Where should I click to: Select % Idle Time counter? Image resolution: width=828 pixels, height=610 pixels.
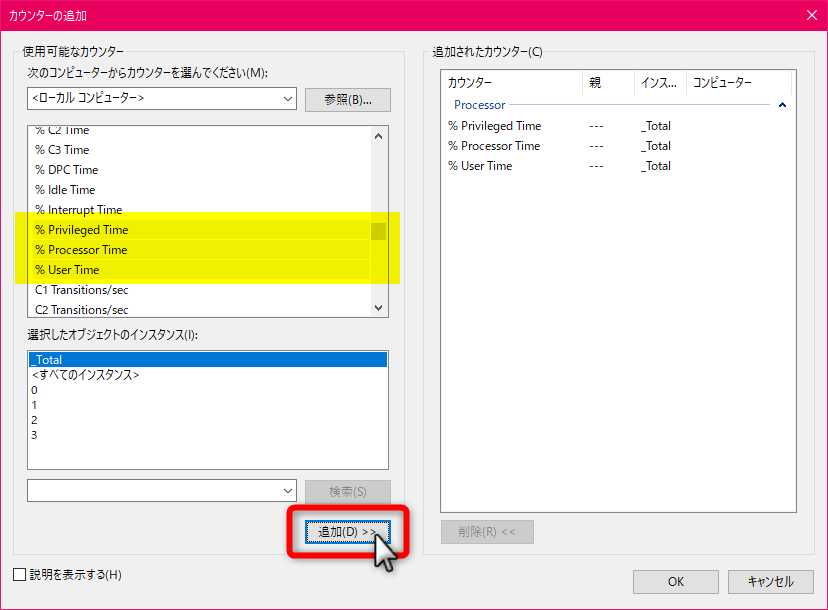pyautogui.click(x=203, y=190)
